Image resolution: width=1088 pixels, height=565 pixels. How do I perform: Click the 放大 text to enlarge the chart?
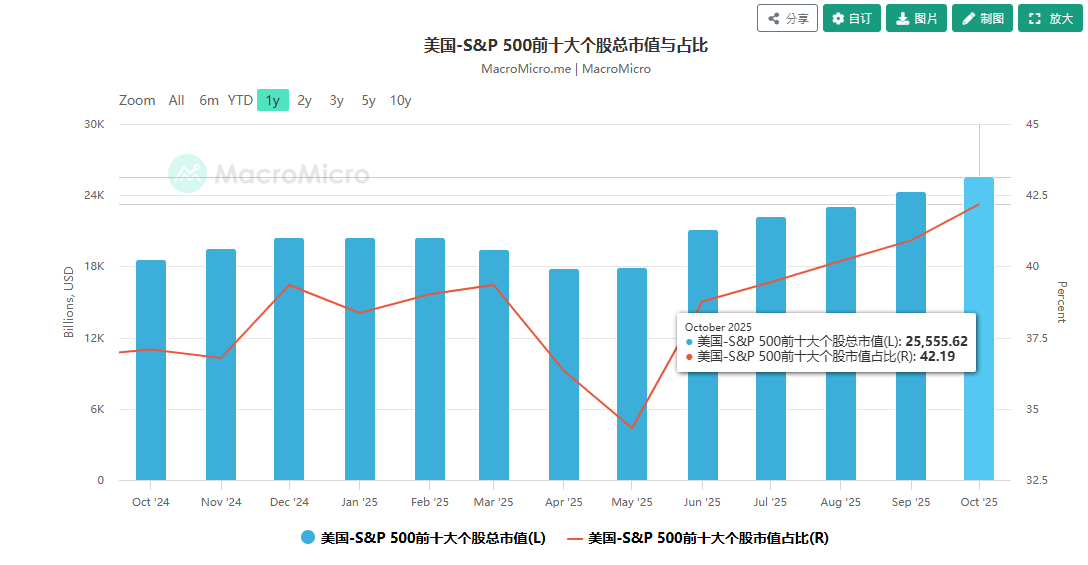(1061, 19)
